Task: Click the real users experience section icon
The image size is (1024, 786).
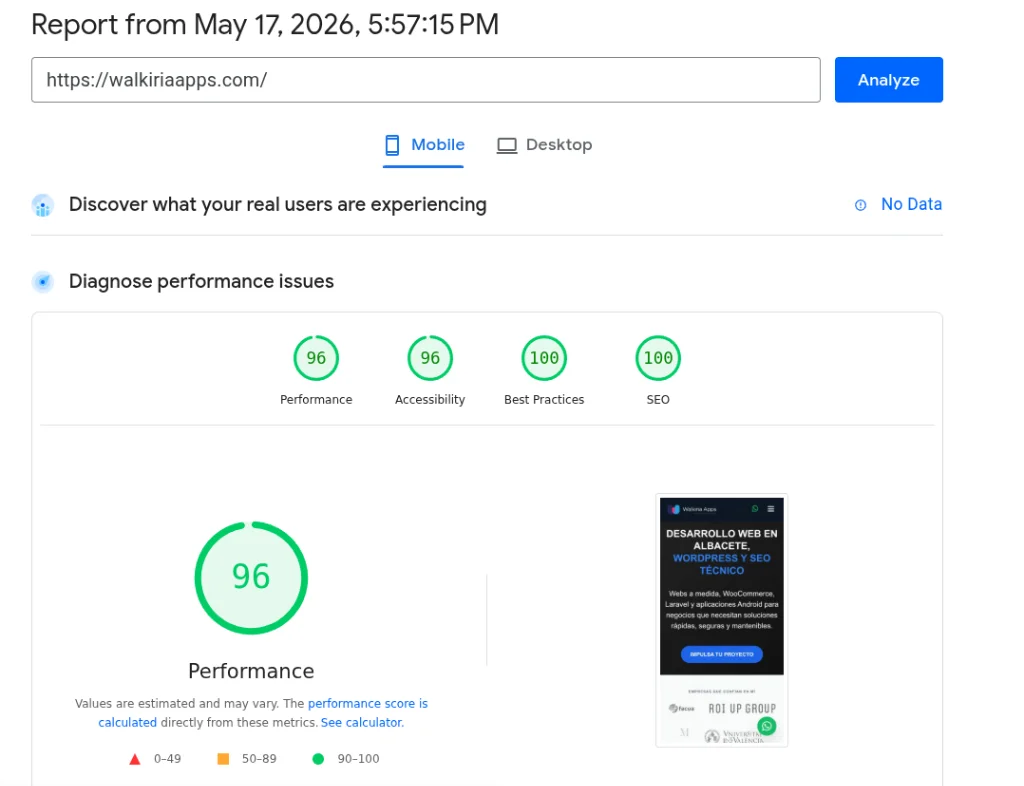Action: [43, 206]
